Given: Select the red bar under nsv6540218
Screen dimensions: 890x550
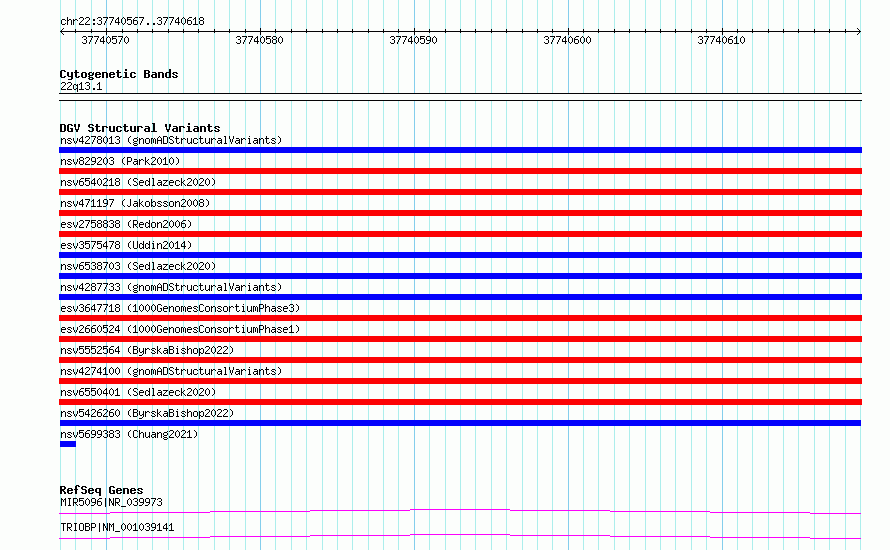Looking at the screenshot, I should point(460,192).
